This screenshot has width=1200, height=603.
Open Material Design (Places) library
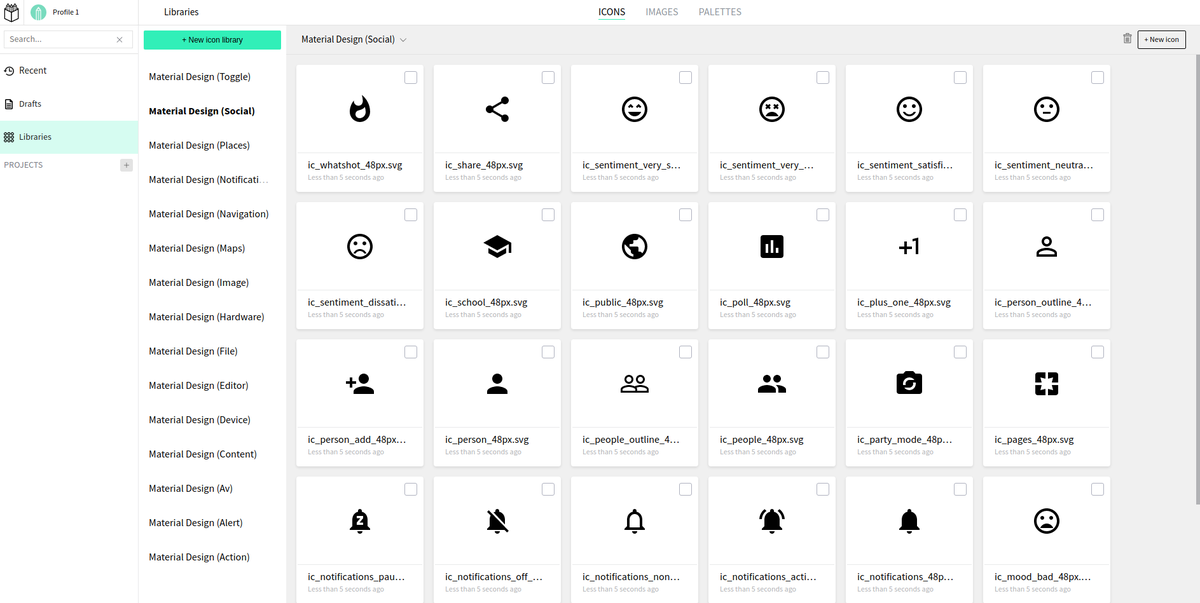[199, 146]
